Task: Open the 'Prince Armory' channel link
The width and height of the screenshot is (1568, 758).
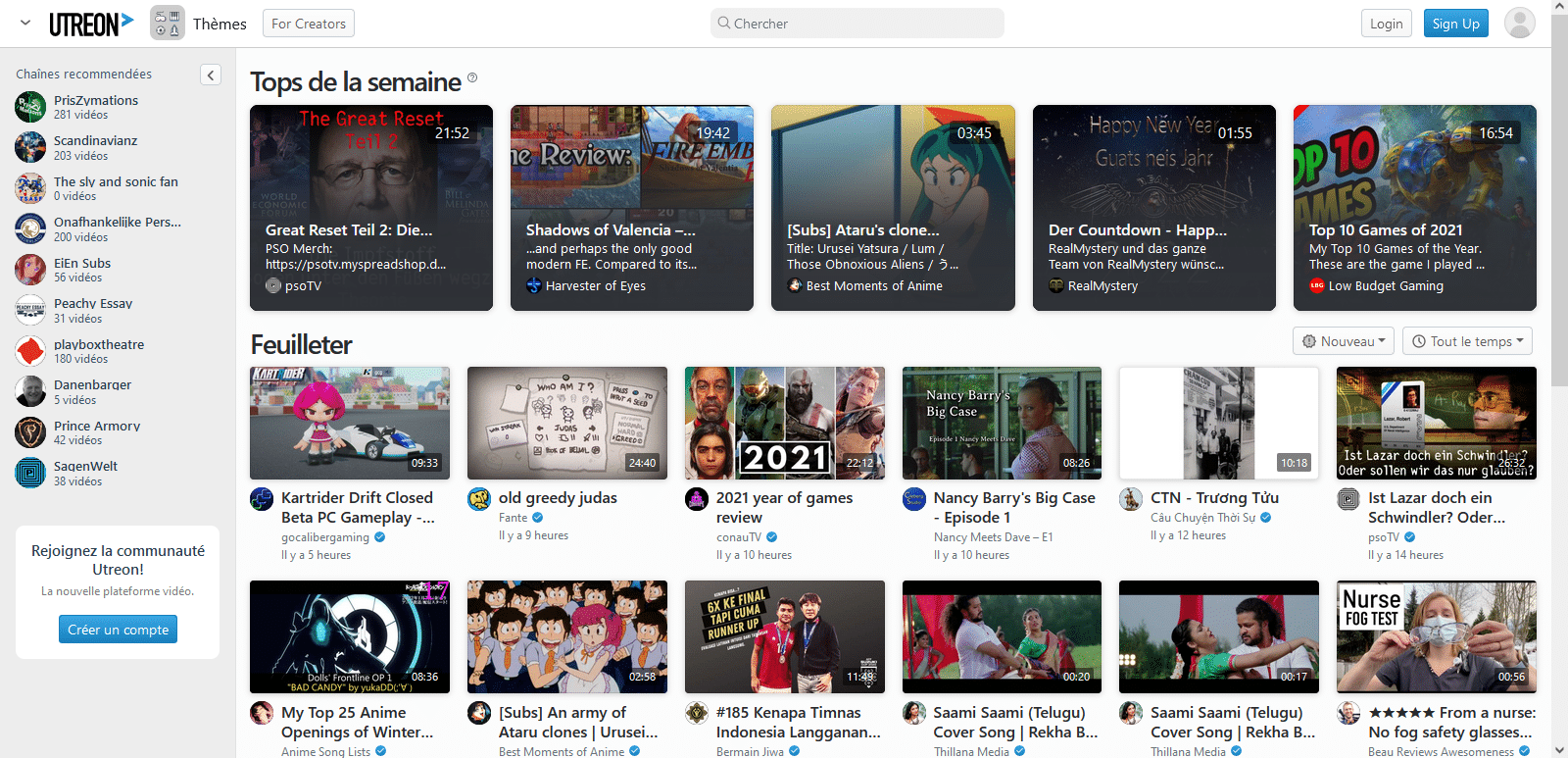Action: pyautogui.click(x=97, y=427)
